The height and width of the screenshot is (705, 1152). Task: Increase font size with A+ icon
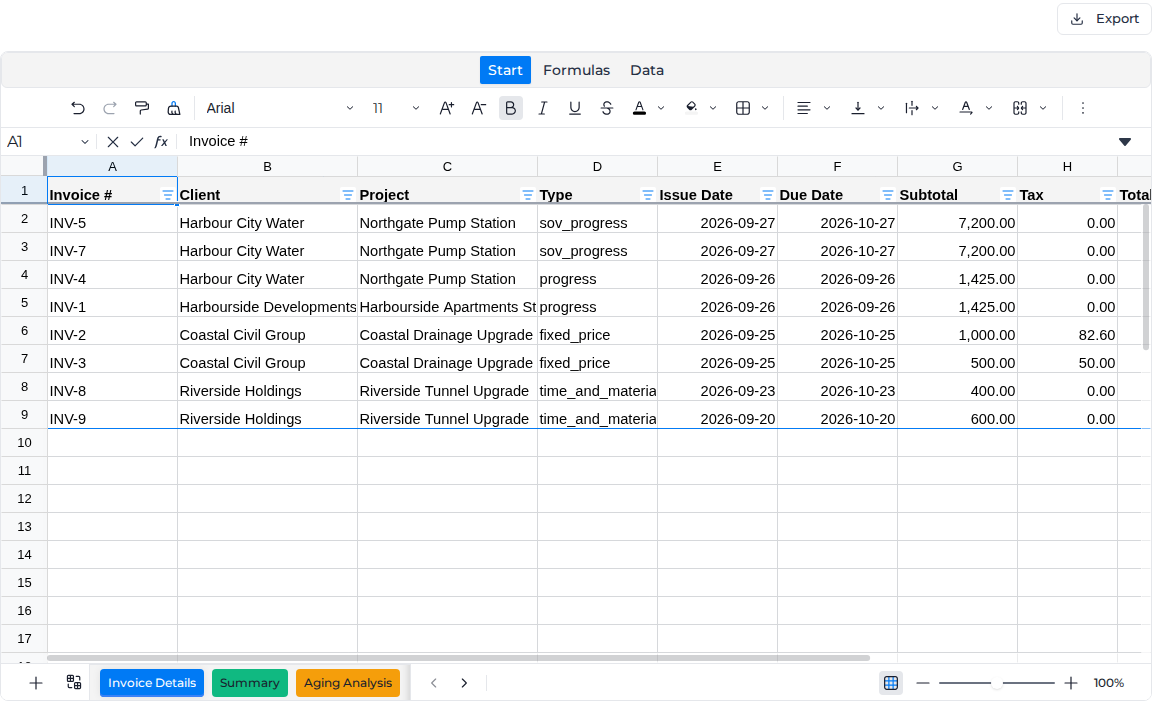point(446,108)
